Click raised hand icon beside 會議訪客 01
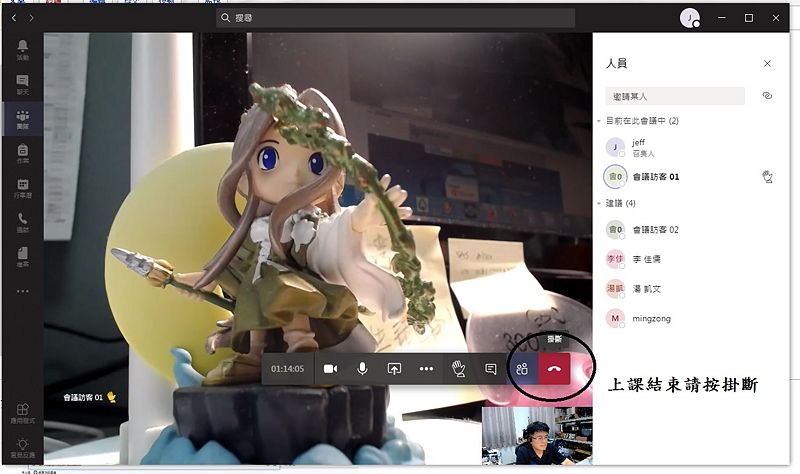The image size is (800, 474). point(767,177)
